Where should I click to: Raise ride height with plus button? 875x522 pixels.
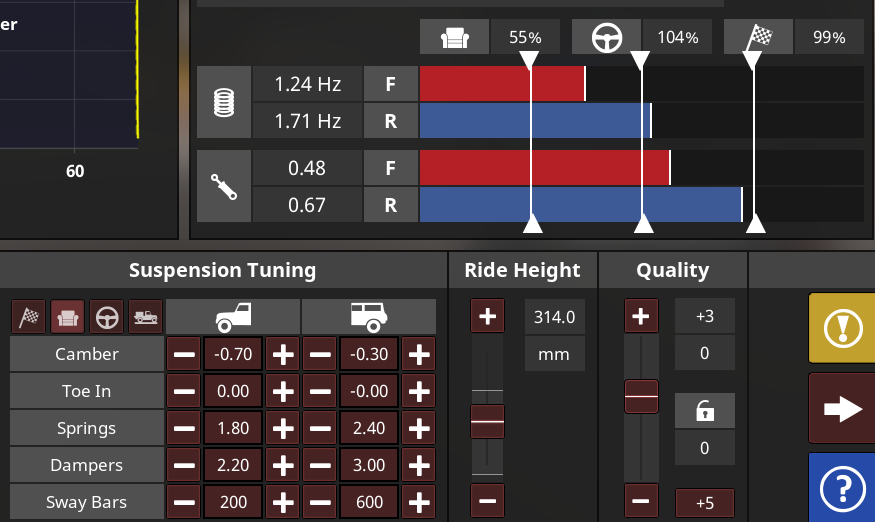pos(487,317)
